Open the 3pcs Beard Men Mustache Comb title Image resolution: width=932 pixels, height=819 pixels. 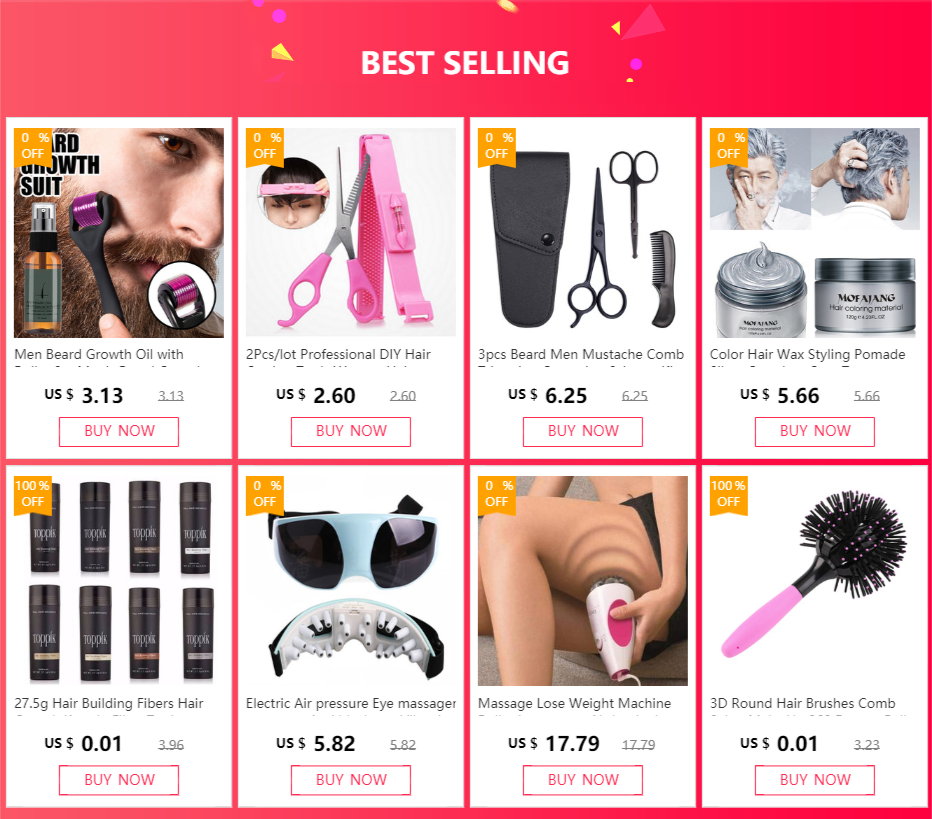[x=581, y=355]
